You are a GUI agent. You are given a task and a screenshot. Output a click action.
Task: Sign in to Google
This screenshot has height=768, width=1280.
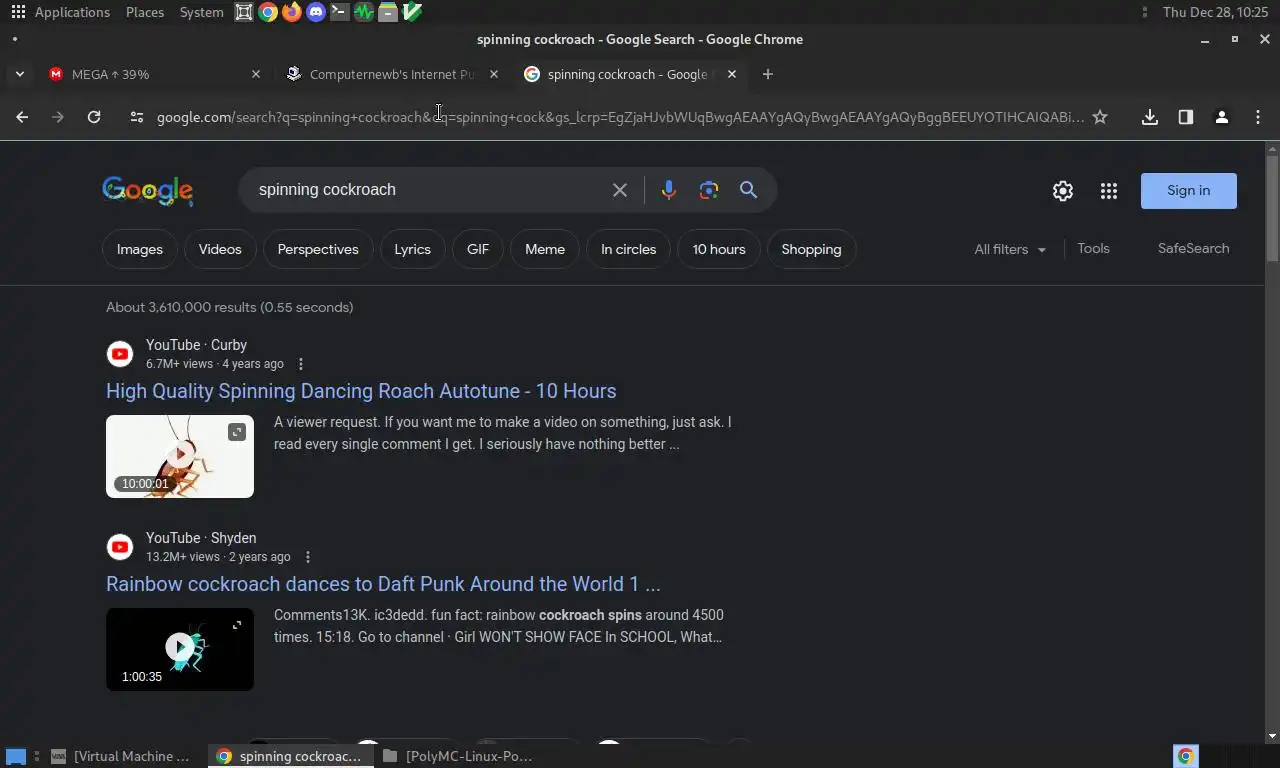pos(1188,190)
